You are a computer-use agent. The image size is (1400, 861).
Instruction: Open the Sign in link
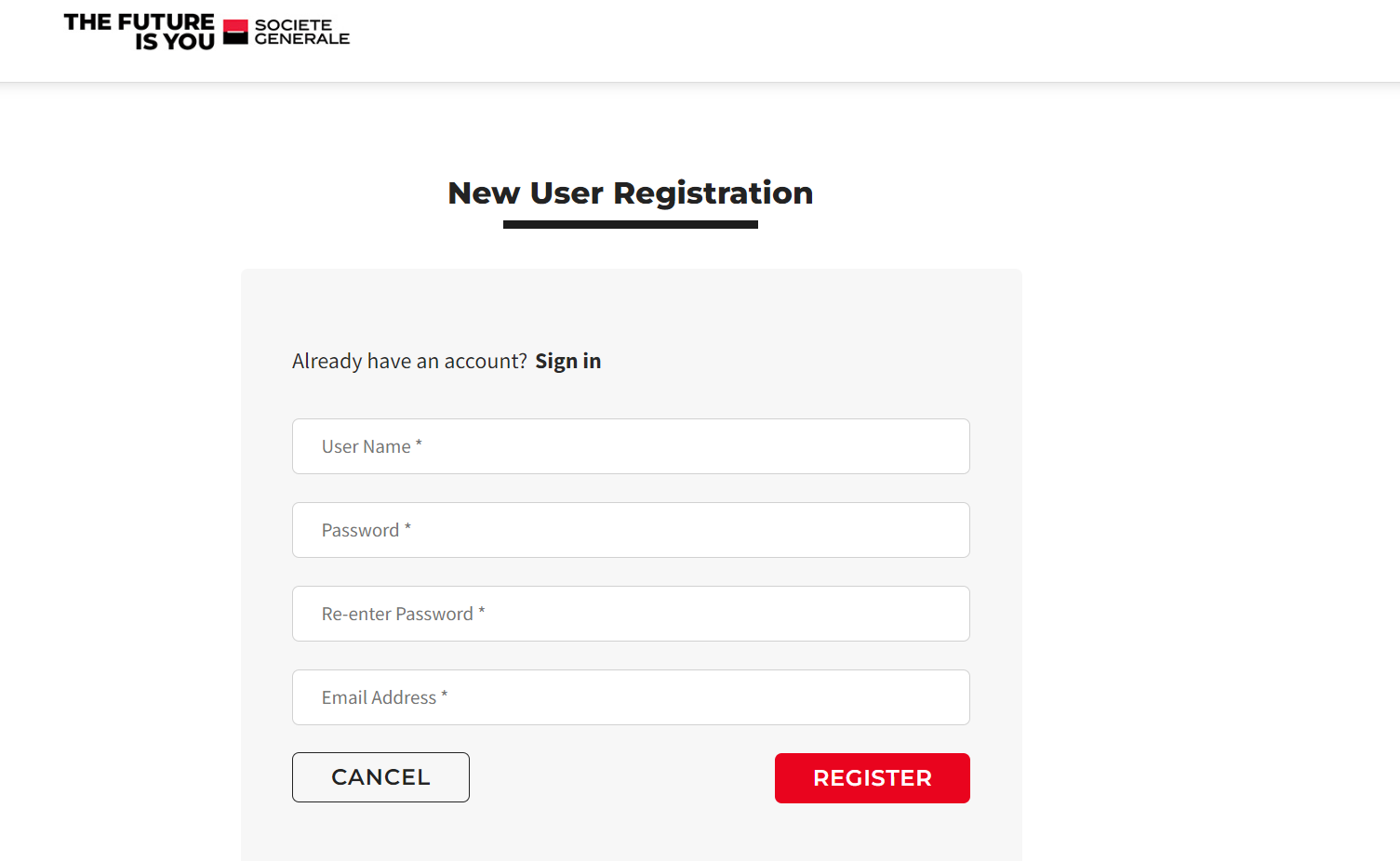click(567, 361)
